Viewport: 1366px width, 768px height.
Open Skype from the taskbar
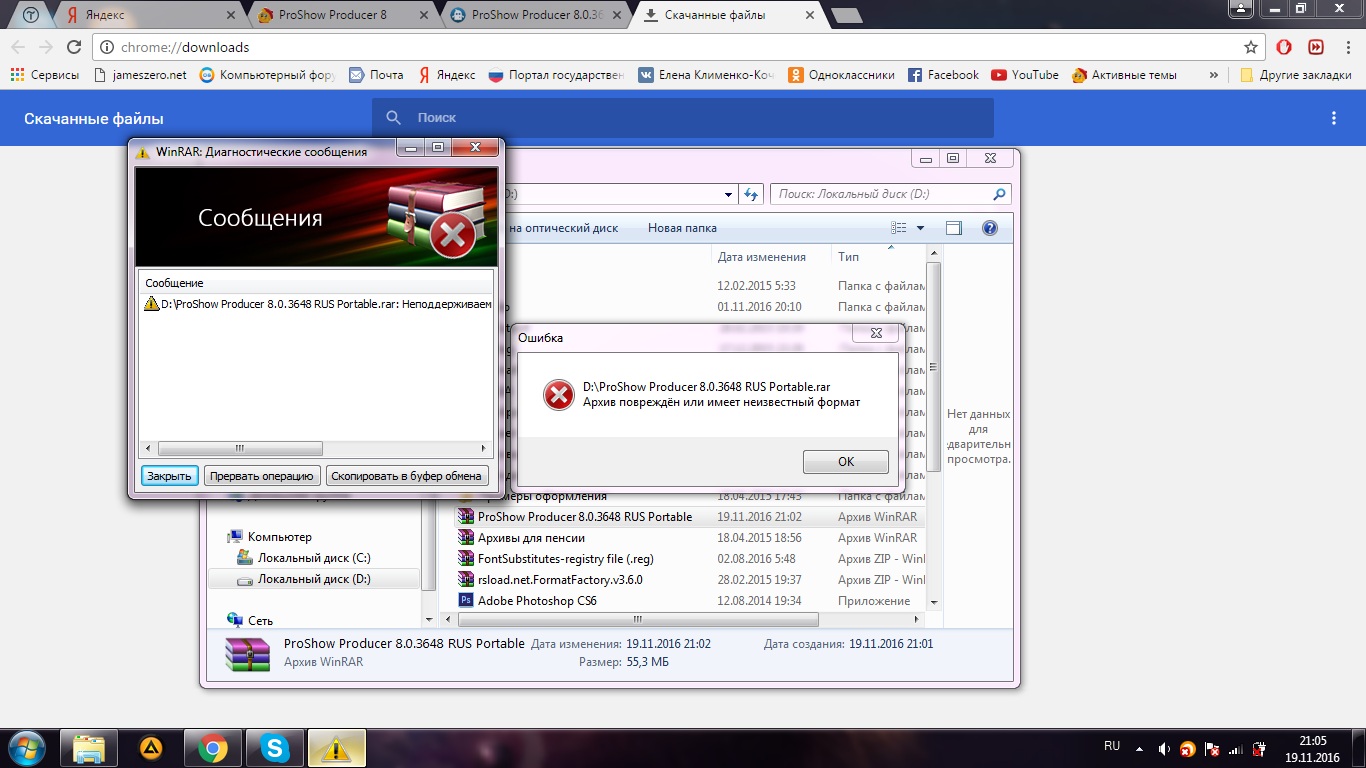pos(274,748)
